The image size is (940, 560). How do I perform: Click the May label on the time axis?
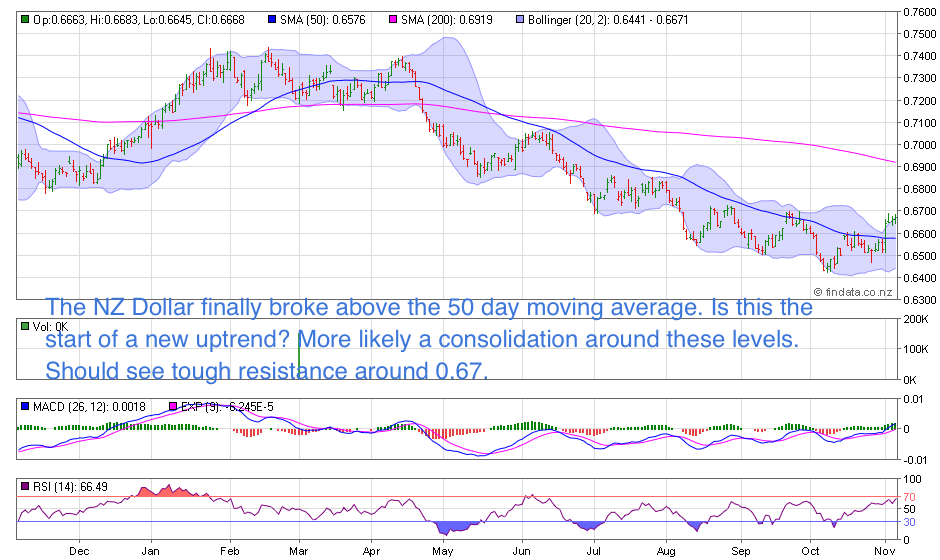pyautogui.click(x=442, y=550)
